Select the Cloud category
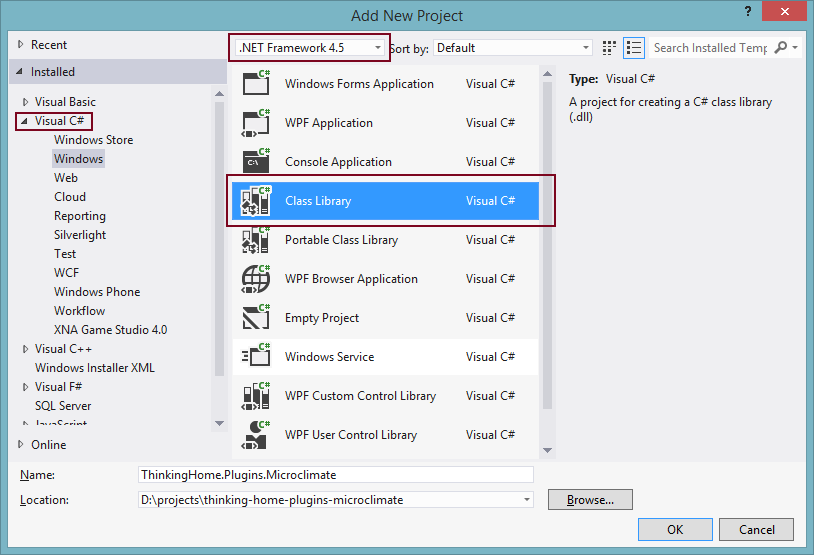Screen dimensions: 814x555 coord(70,197)
